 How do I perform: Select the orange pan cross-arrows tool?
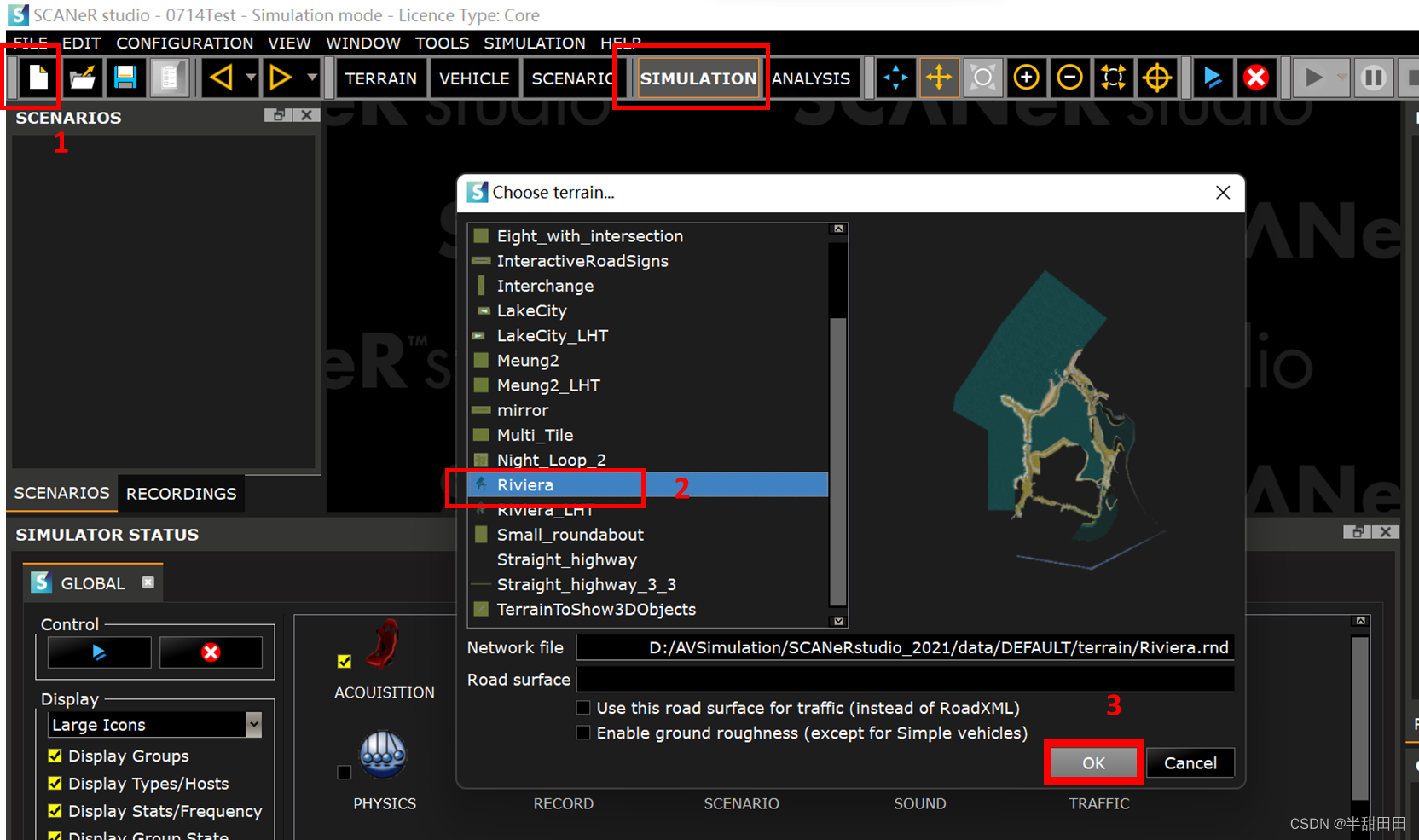click(939, 78)
